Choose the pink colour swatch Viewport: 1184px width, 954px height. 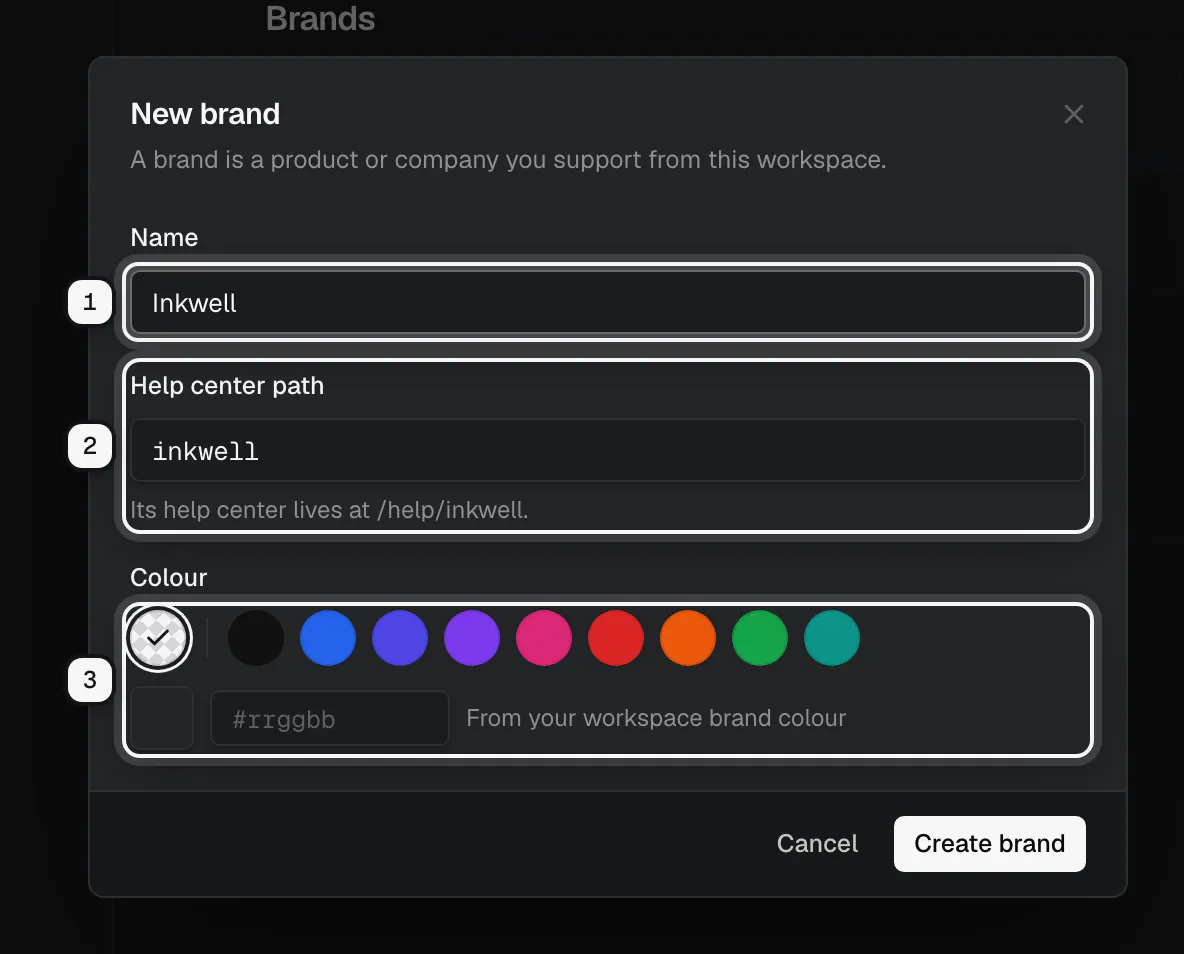coord(544,638)
